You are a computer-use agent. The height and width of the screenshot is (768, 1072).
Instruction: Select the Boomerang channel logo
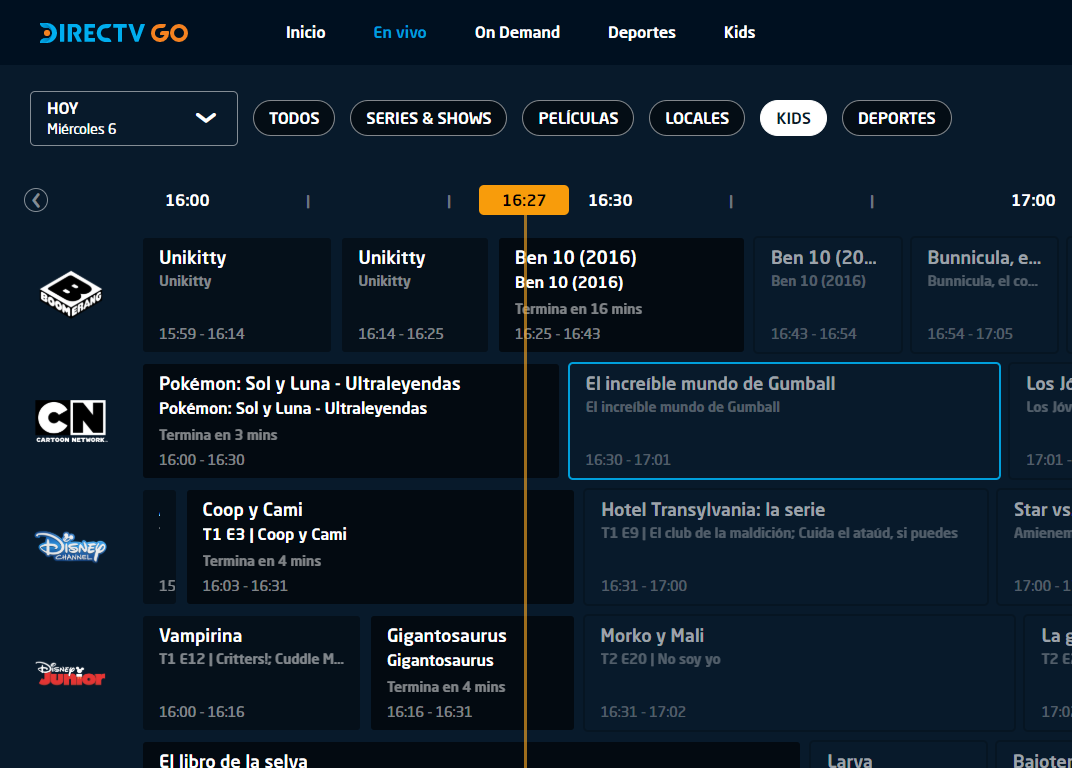71,294
